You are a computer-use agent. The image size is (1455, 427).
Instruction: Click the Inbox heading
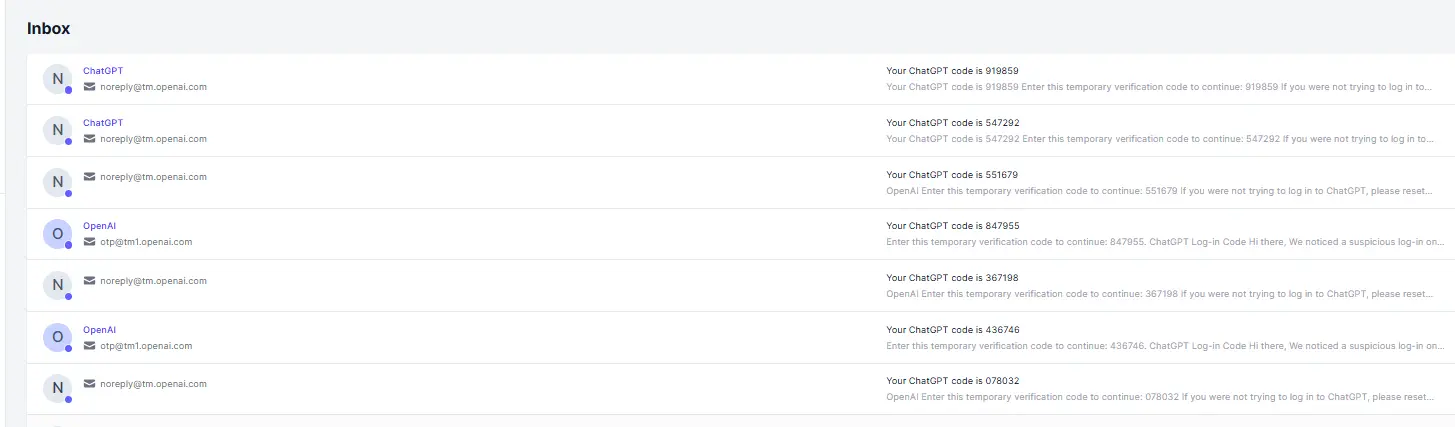click(48, 28)
